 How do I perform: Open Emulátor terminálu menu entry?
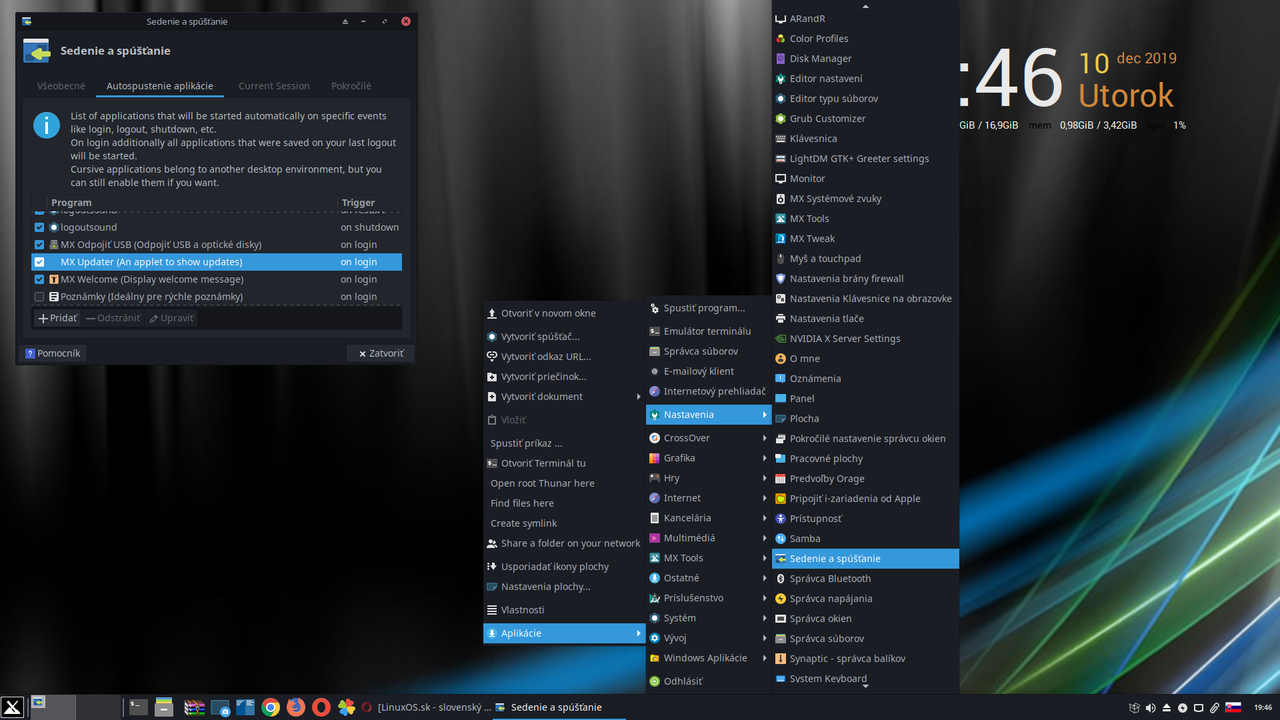tap(709, 331)
